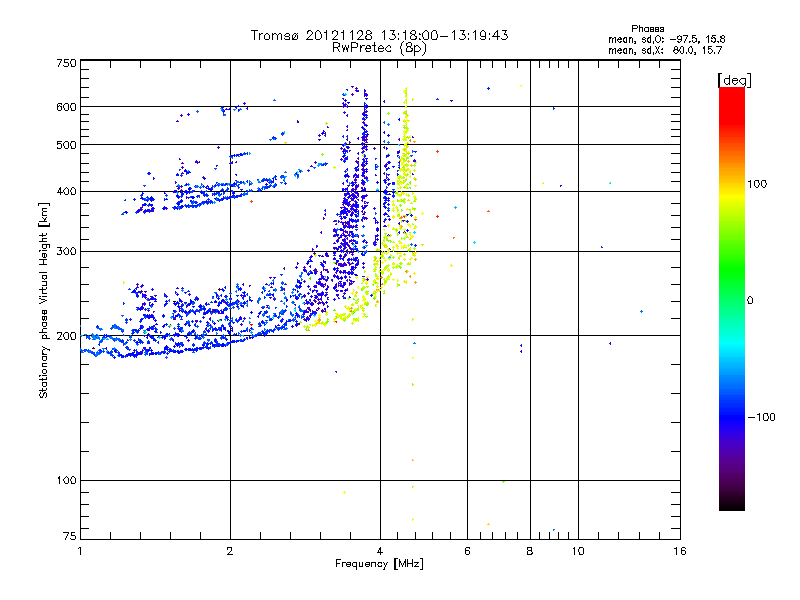Click the y-axis tick label '200'
The height and width of the screenshot is (600, 800).
(66, 336)
